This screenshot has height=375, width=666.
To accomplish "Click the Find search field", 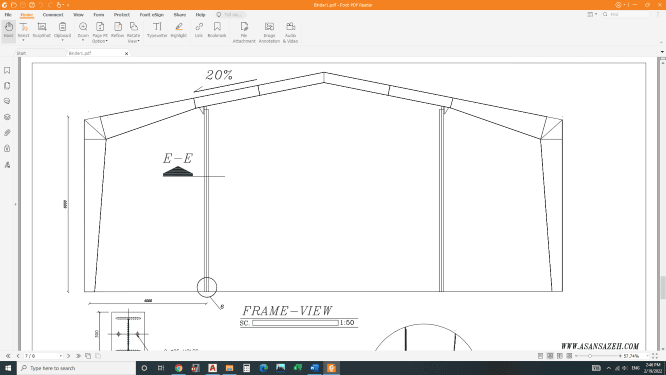I will (x=626, y=14).
